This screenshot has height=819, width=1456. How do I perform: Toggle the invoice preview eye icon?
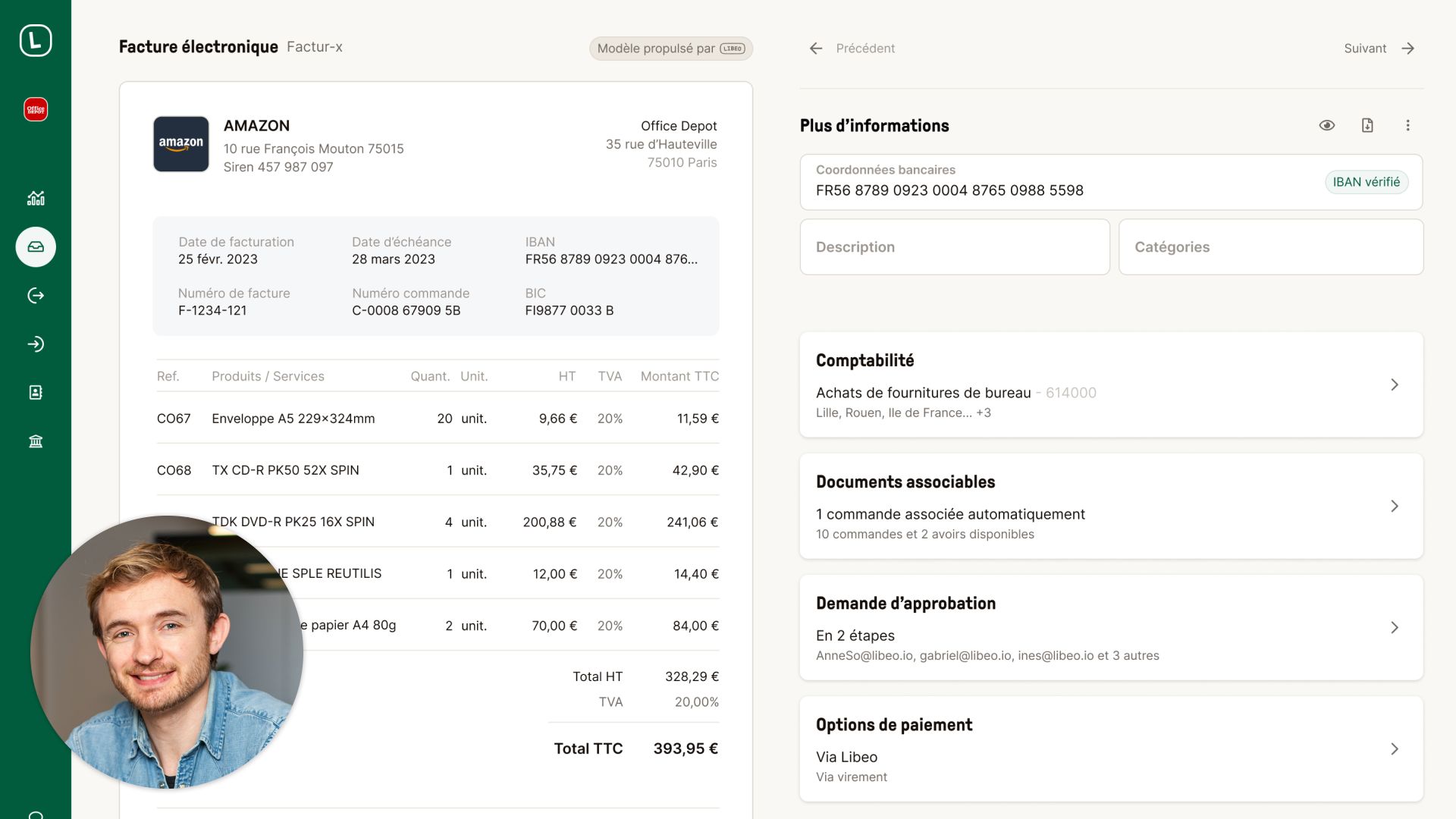1327,125
